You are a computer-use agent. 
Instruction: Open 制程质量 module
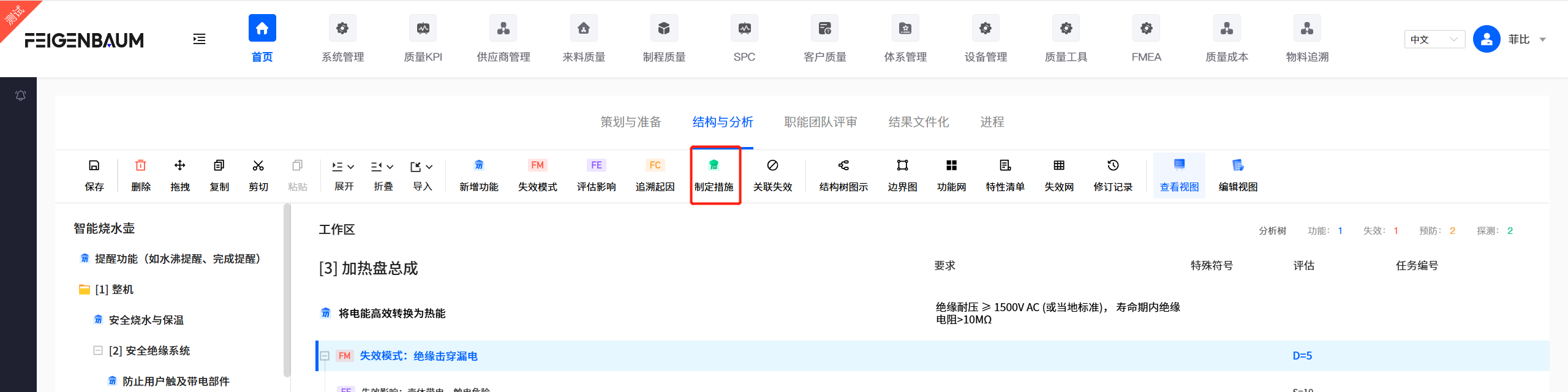point(664,39)
